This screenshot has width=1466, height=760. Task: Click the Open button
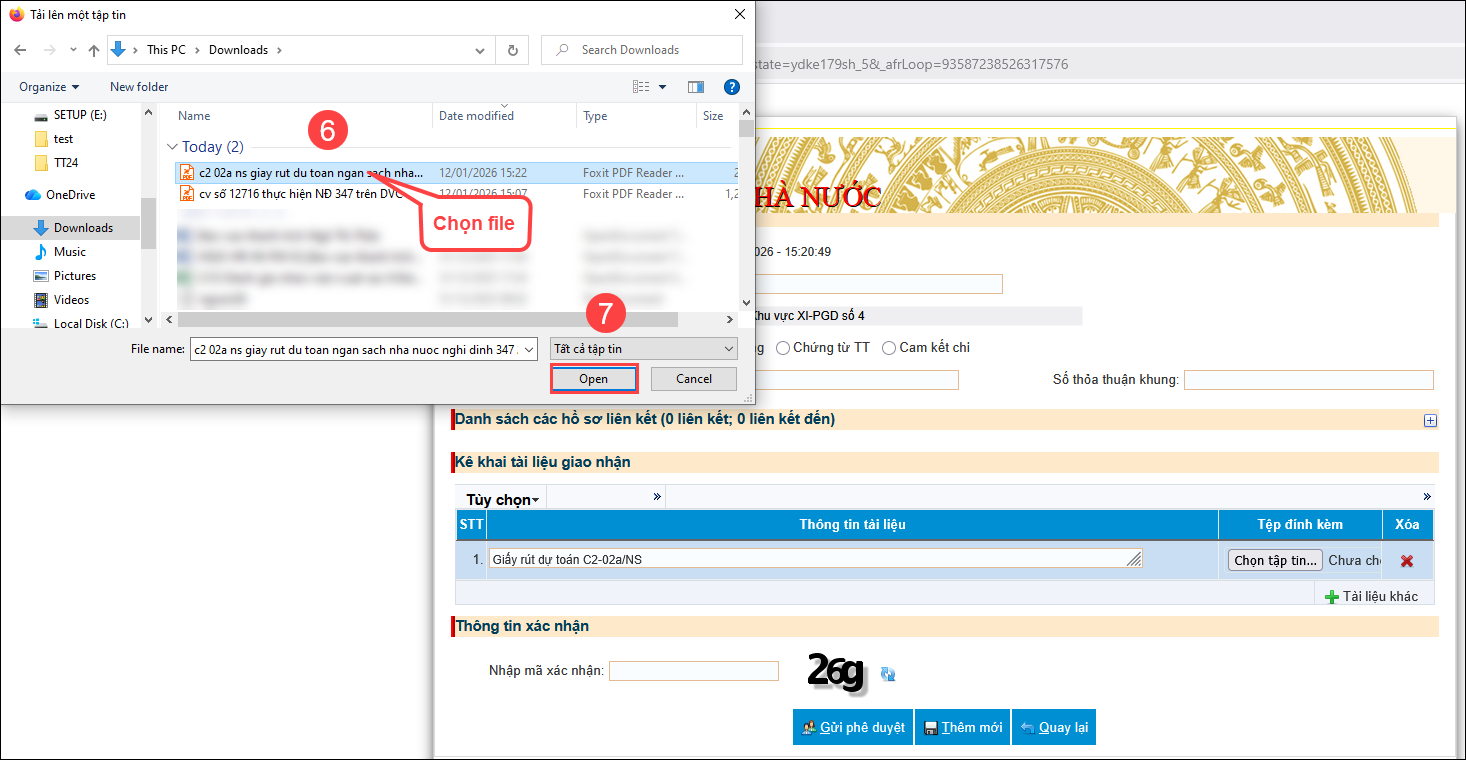coord(593,380)
